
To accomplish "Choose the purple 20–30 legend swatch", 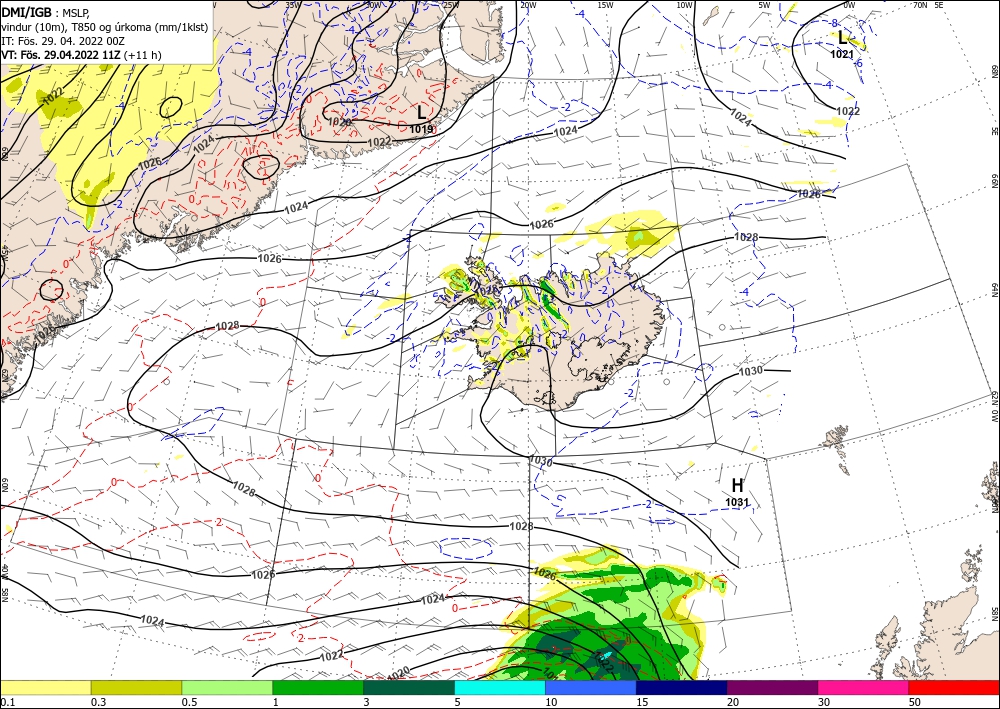I will (772, 687).
